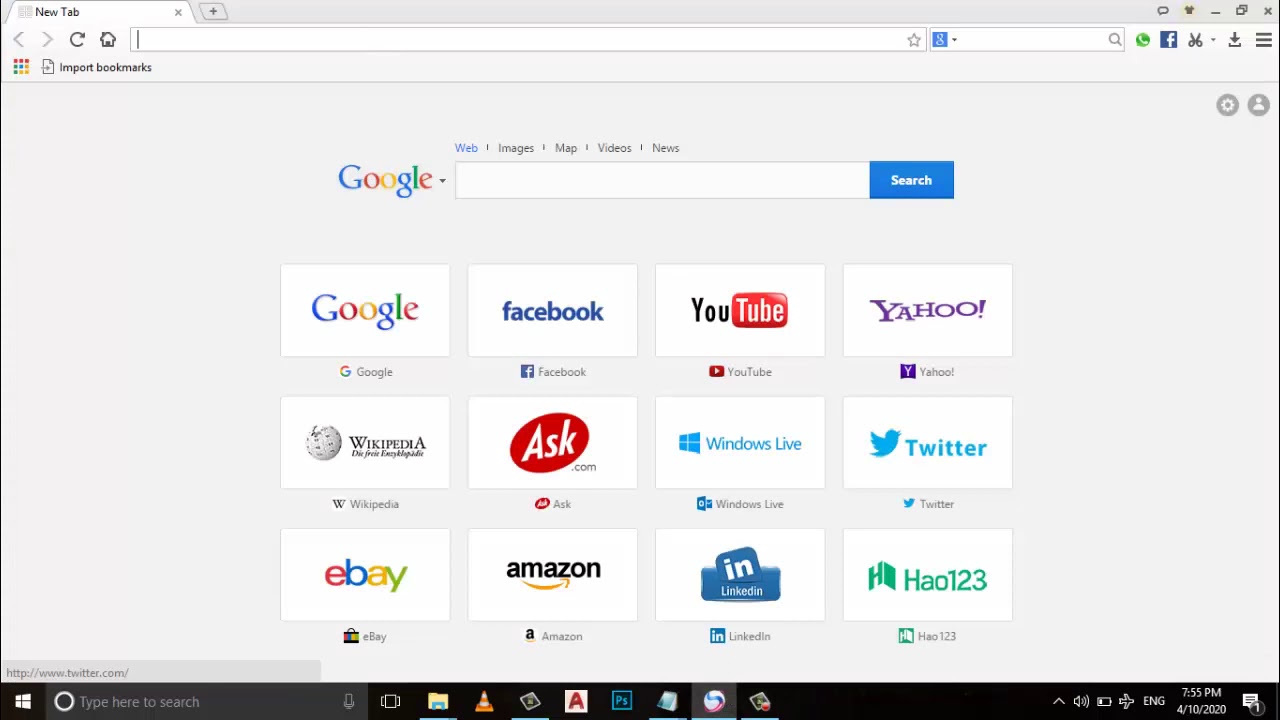The image size is (1280, 720).
Task: Open the Twitter speed dial thumbnail
Action: click(x=928, y=443)
